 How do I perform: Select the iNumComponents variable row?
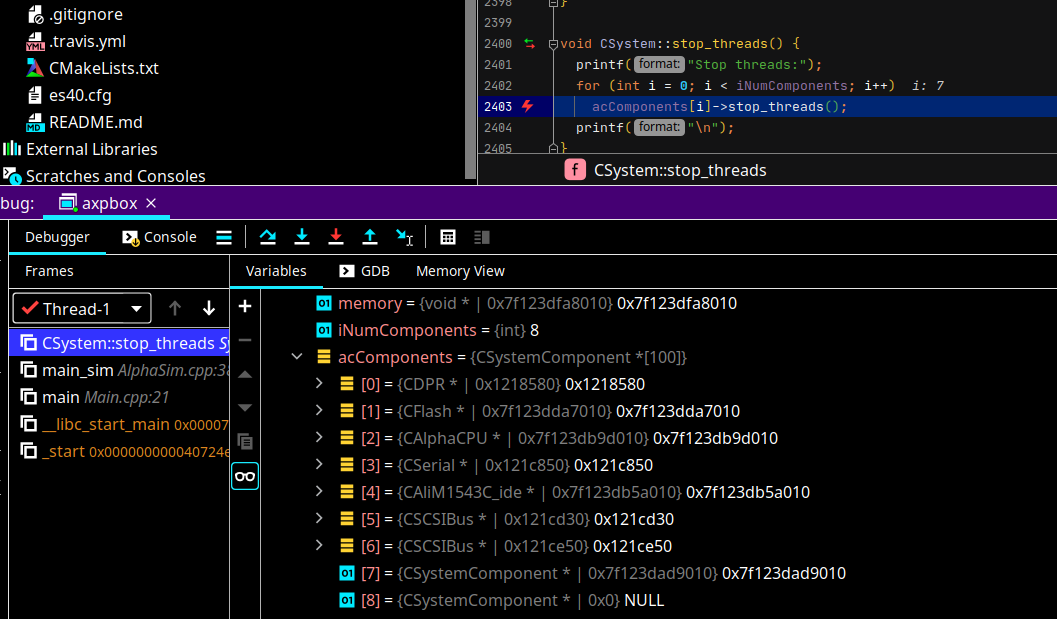[x=427, y=330]
